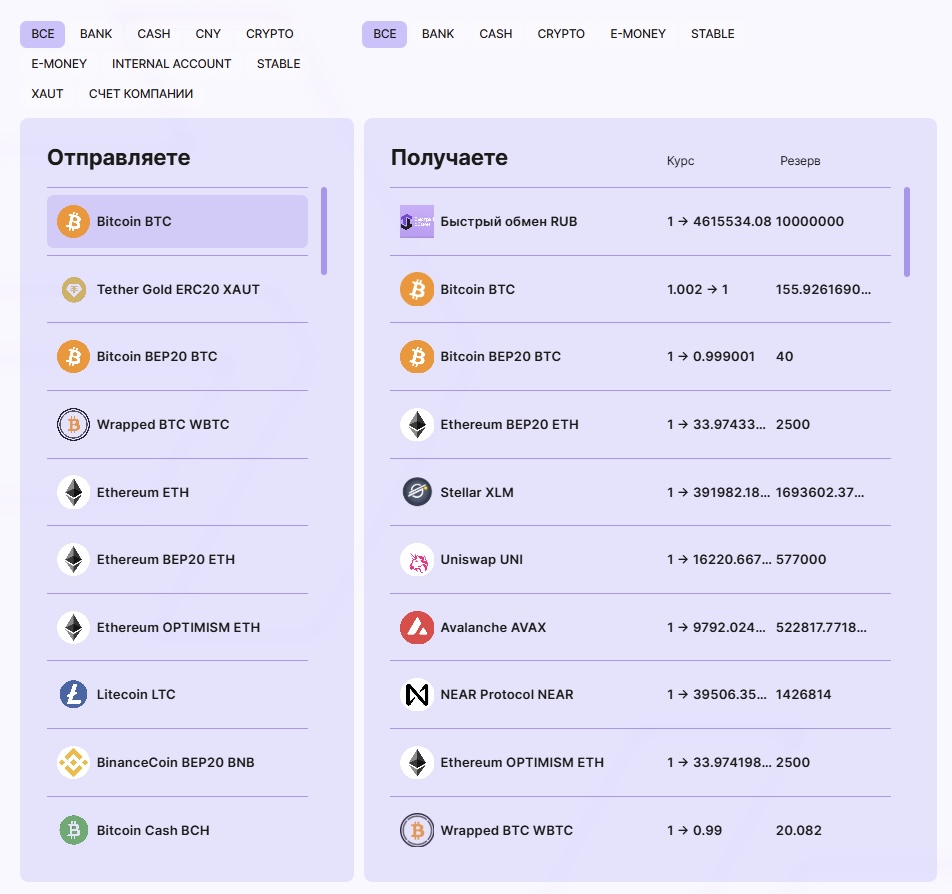Select the CASH filter above Получаете
Image resolution: width=952 pixels, height=894 pixels.
point(495,34)
